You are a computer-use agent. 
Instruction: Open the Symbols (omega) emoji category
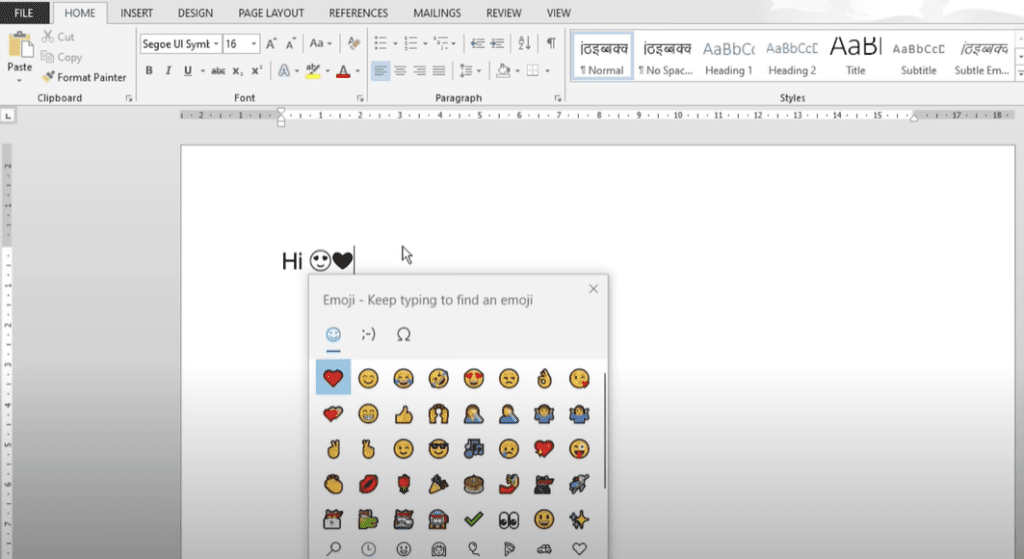404,334
